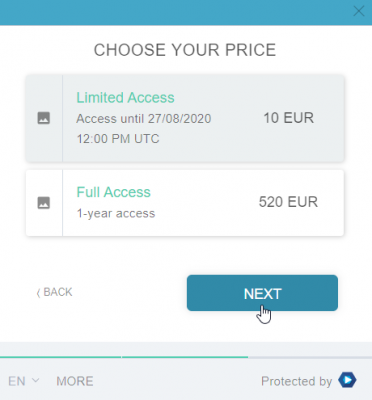Click the second progress bar segment
This screenshot has width=372, height=400.
185,357
